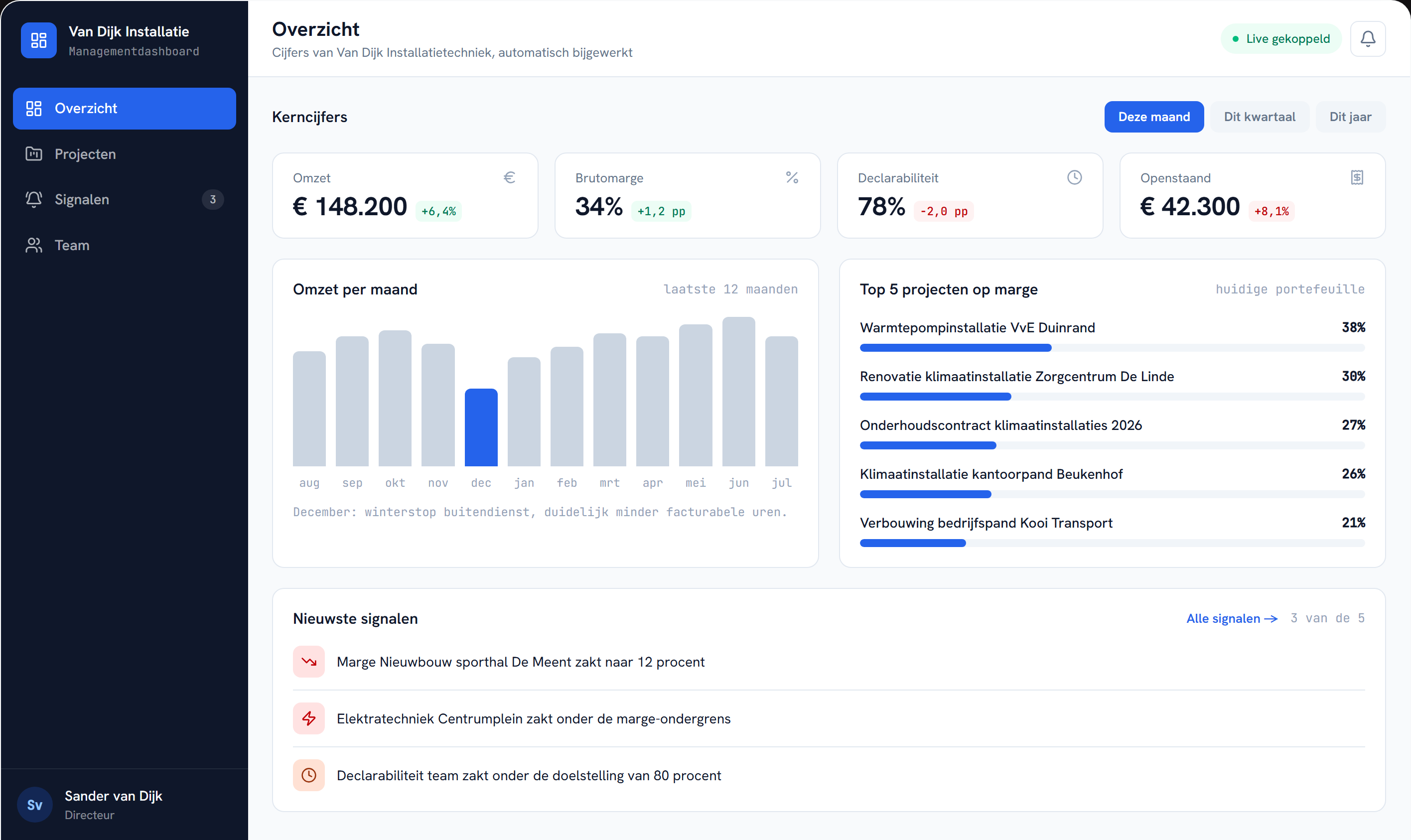Click the invoice icon on Openstaand card
This screenshot has height=840, width=1411.
[1356, 178]
